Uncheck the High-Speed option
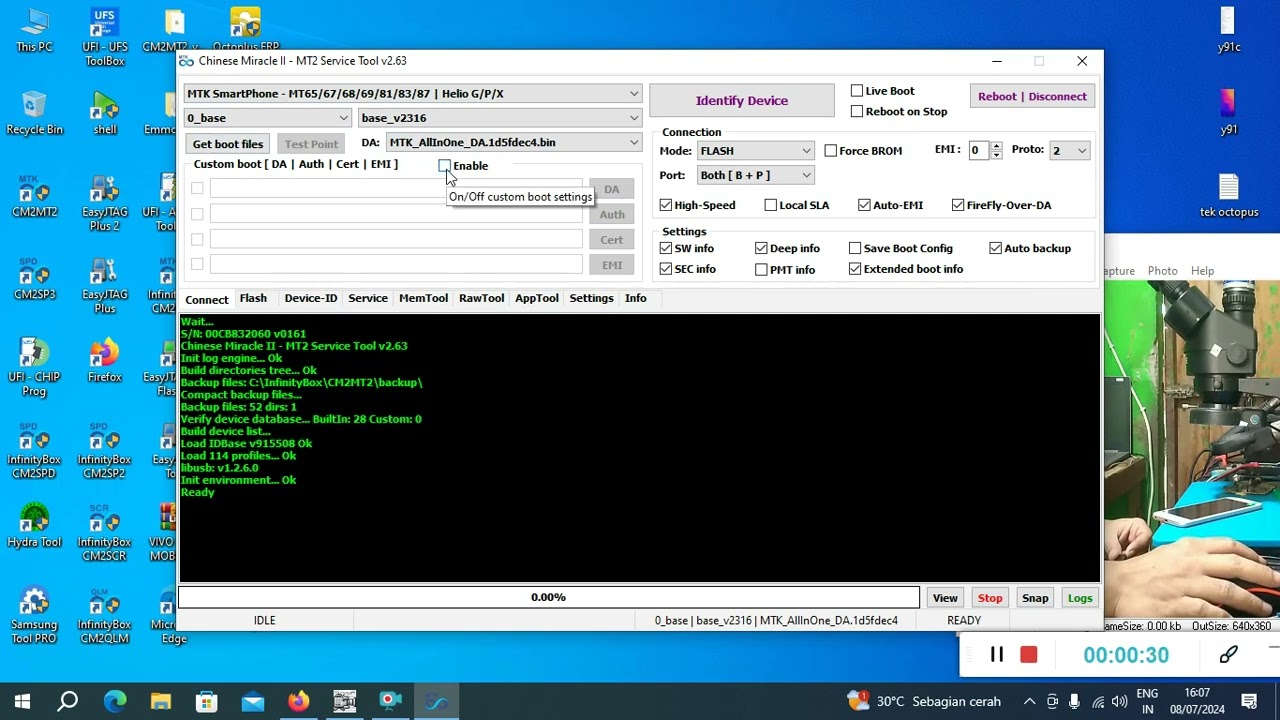This screenshot has width=1280, height=720. point(666,205)
